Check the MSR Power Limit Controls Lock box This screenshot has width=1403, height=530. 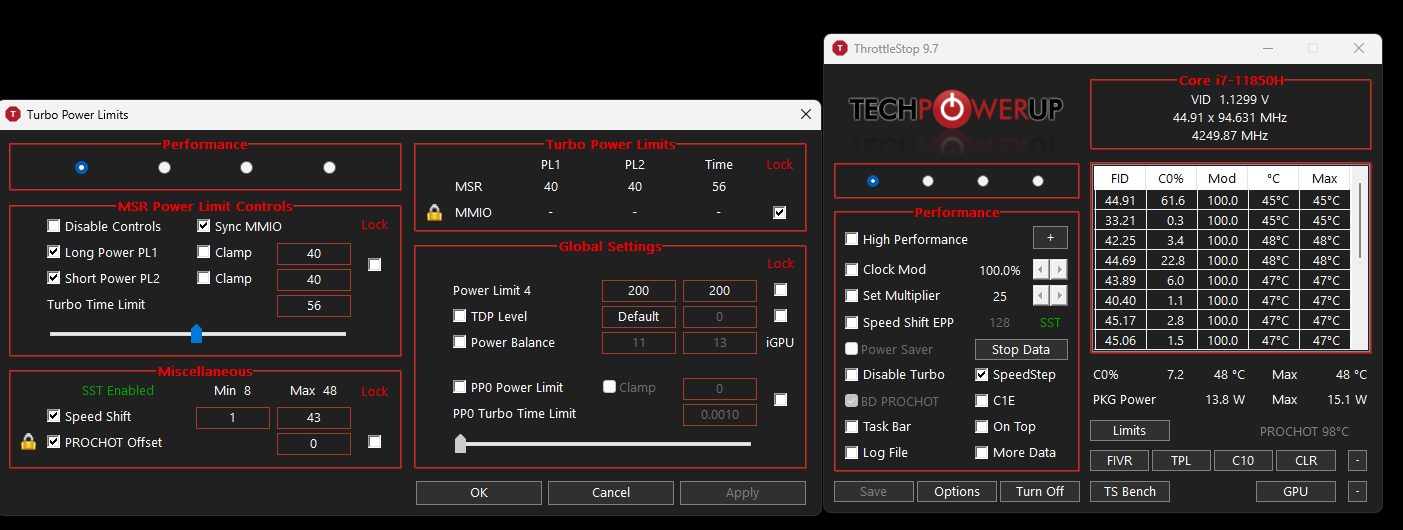tap(374, 265)
